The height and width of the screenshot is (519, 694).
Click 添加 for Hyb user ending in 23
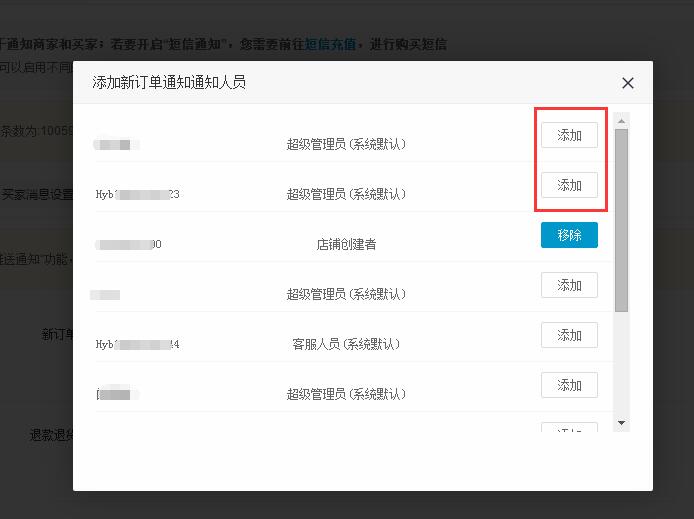(569, 185)
